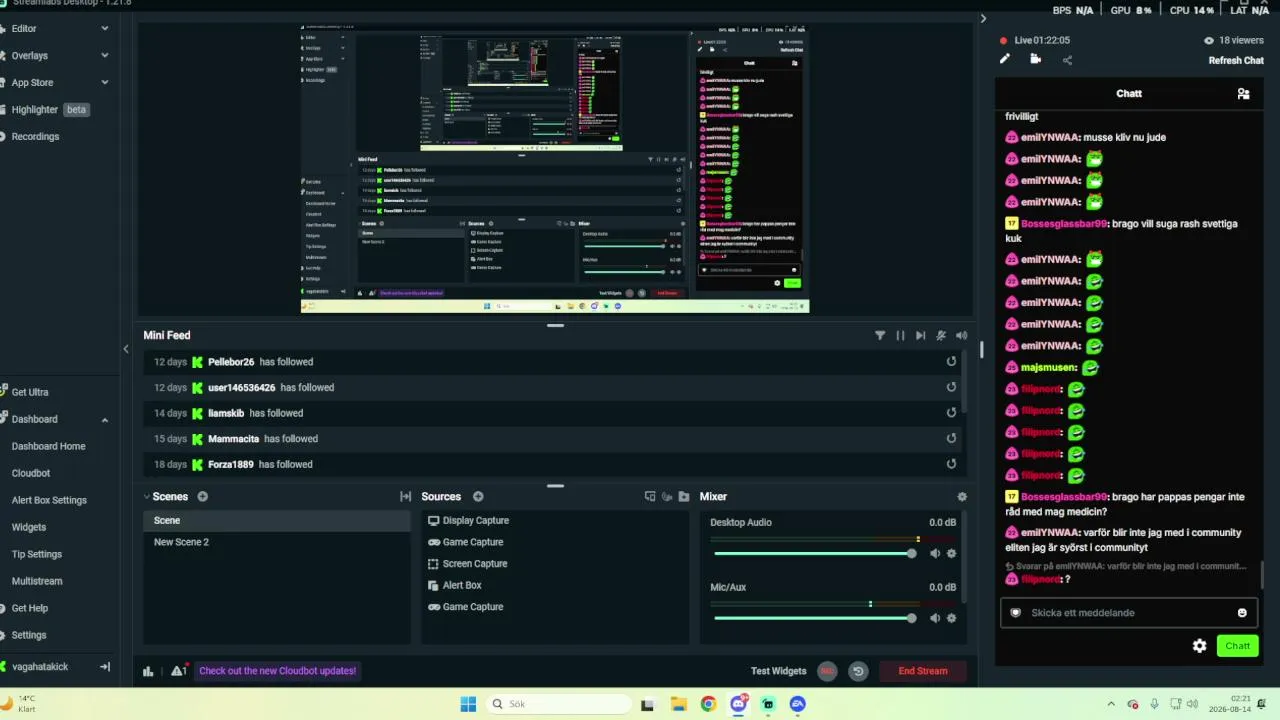Screen dimensions: 1280x720
Task: Share the stream with share icon
Action: 1067,60
